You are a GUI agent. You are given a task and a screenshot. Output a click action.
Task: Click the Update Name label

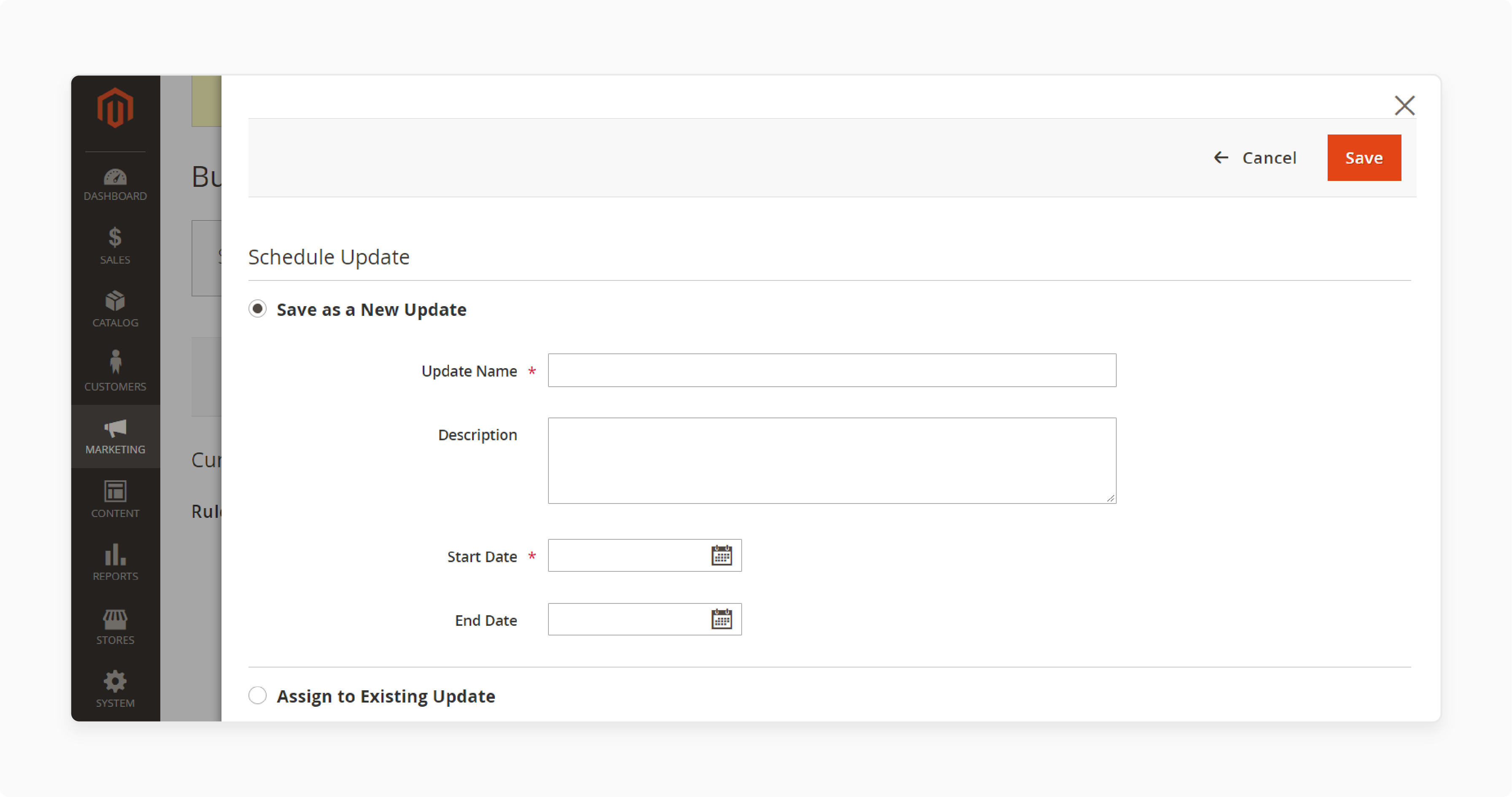click(469, 372)
